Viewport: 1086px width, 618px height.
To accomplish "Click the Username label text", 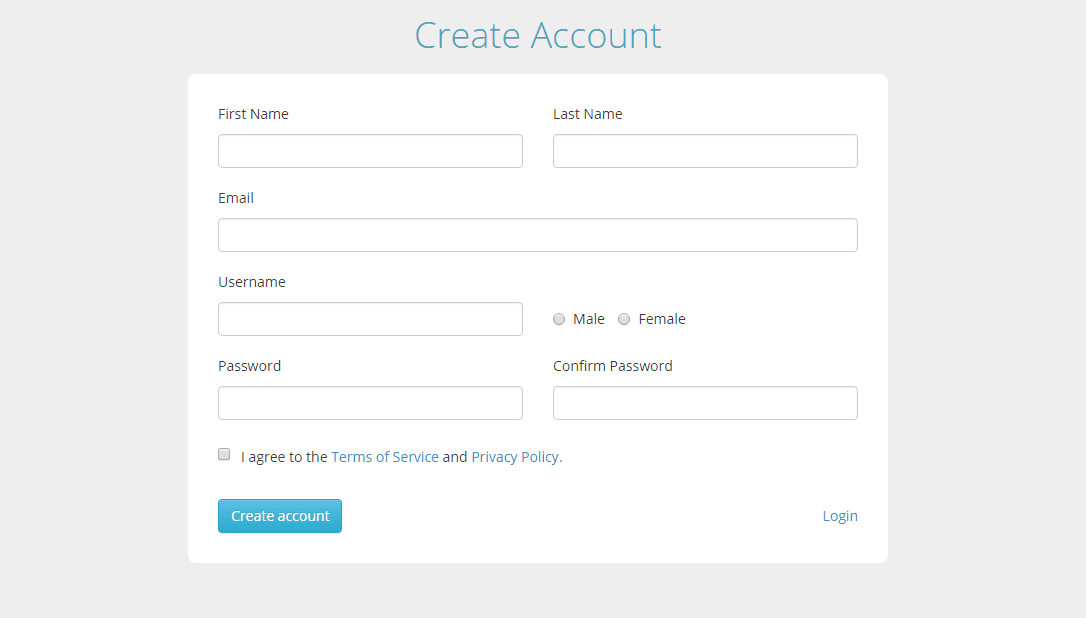I will coord(252,282).
